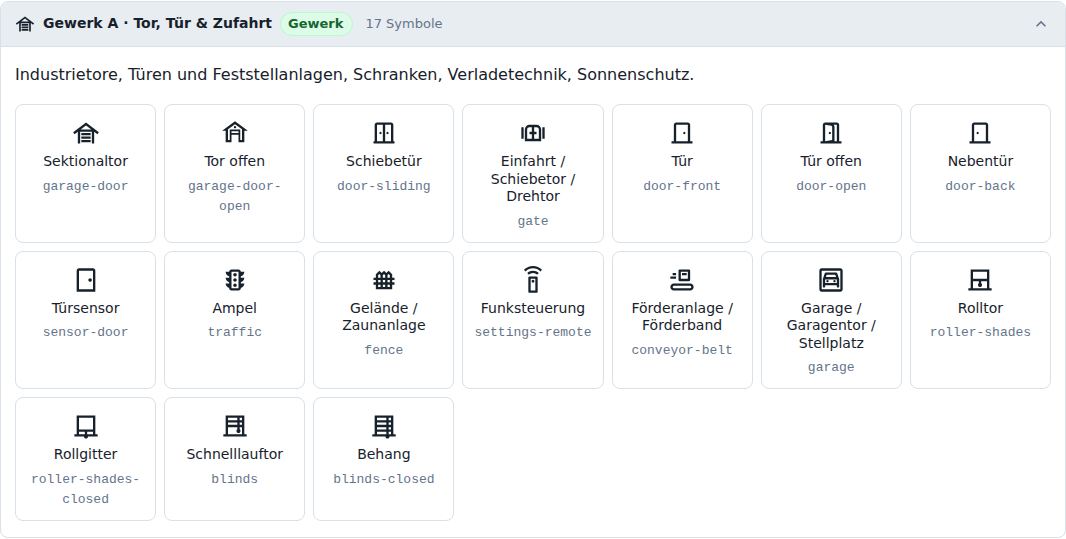Click the Rollgitter icon
The image size is (1066, 539).
(86, 426)
